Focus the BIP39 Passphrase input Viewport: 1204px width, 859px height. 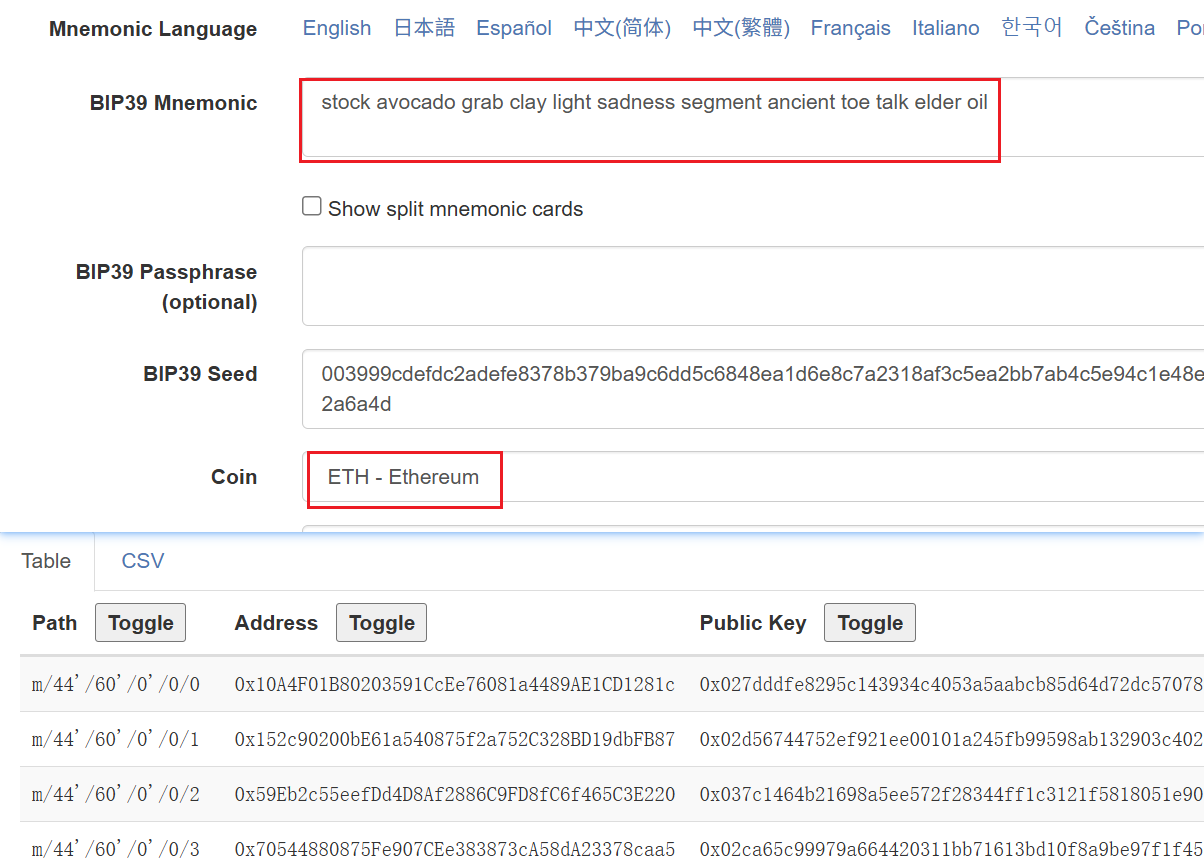pyautogui.click(x=752, y=286)
